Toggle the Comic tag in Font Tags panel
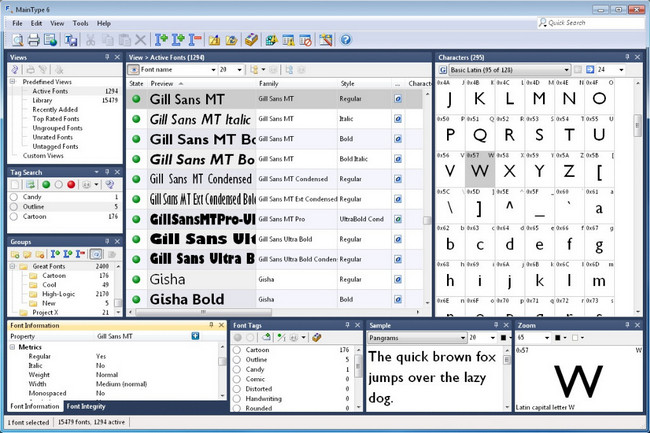Screen dimensions: 650x433 237,379
